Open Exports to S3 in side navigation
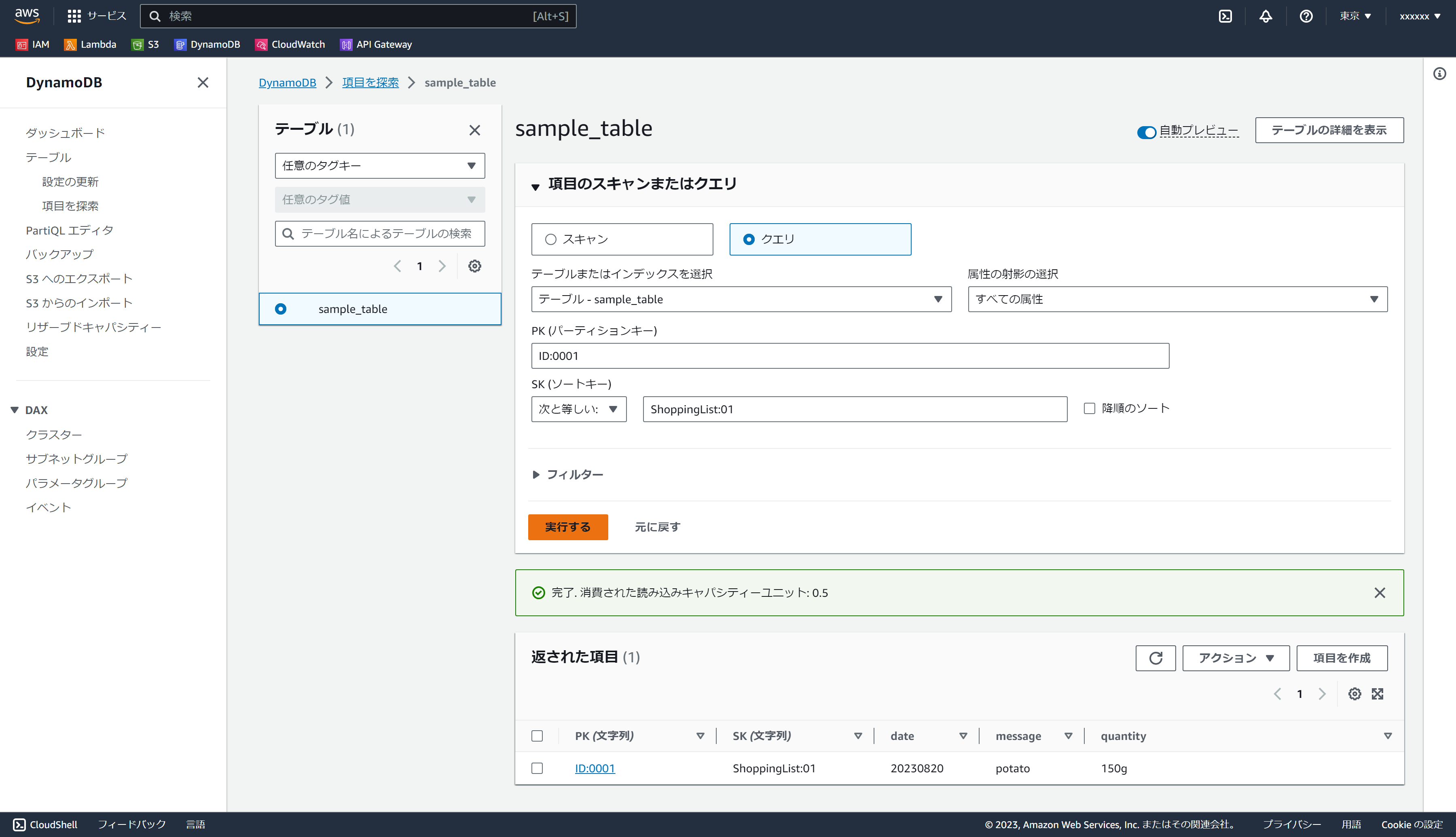1456x837 pixels. click(79, 278)
